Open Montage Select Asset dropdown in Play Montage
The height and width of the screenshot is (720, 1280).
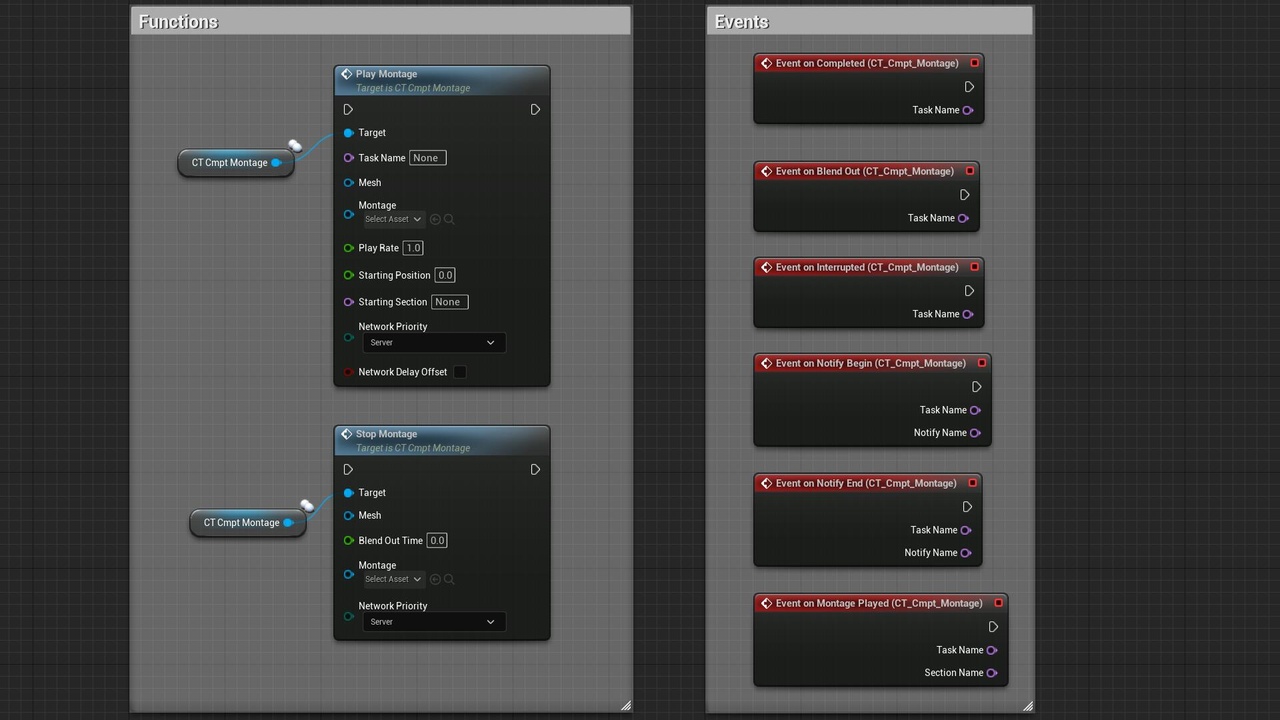point(393,219)
